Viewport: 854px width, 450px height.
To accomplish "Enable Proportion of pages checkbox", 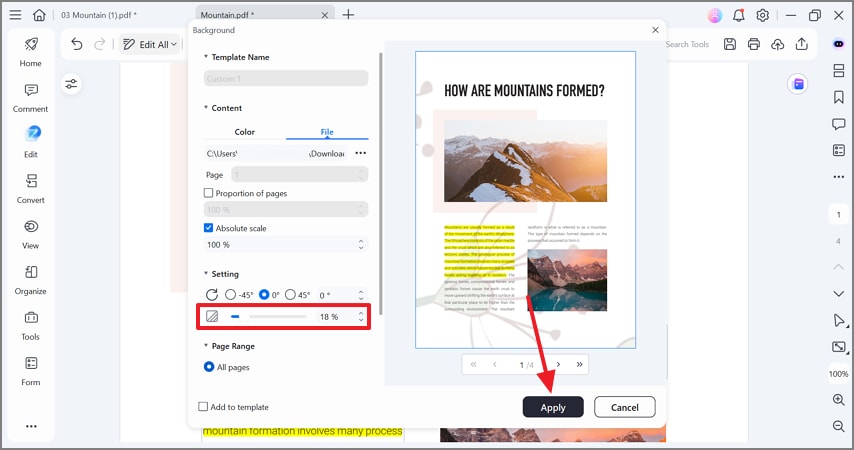I will pos(208,193).
